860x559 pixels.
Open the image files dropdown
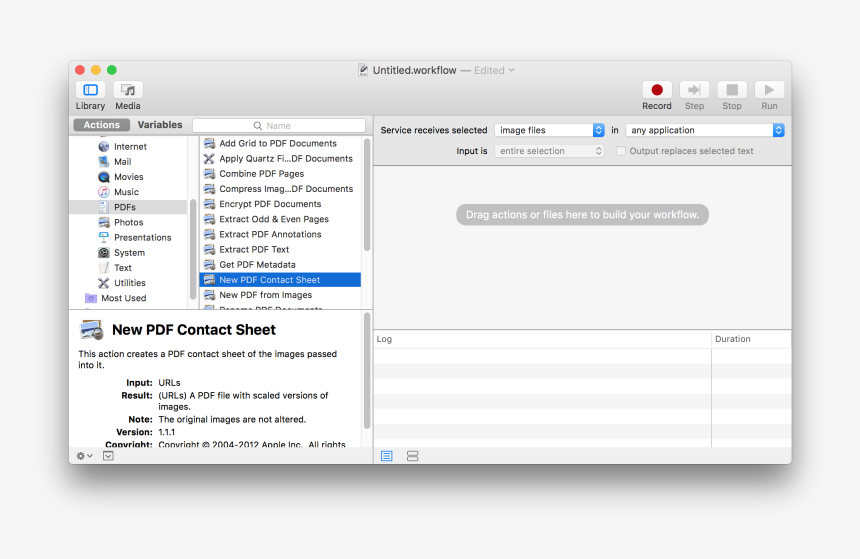[x=549, y=130]
